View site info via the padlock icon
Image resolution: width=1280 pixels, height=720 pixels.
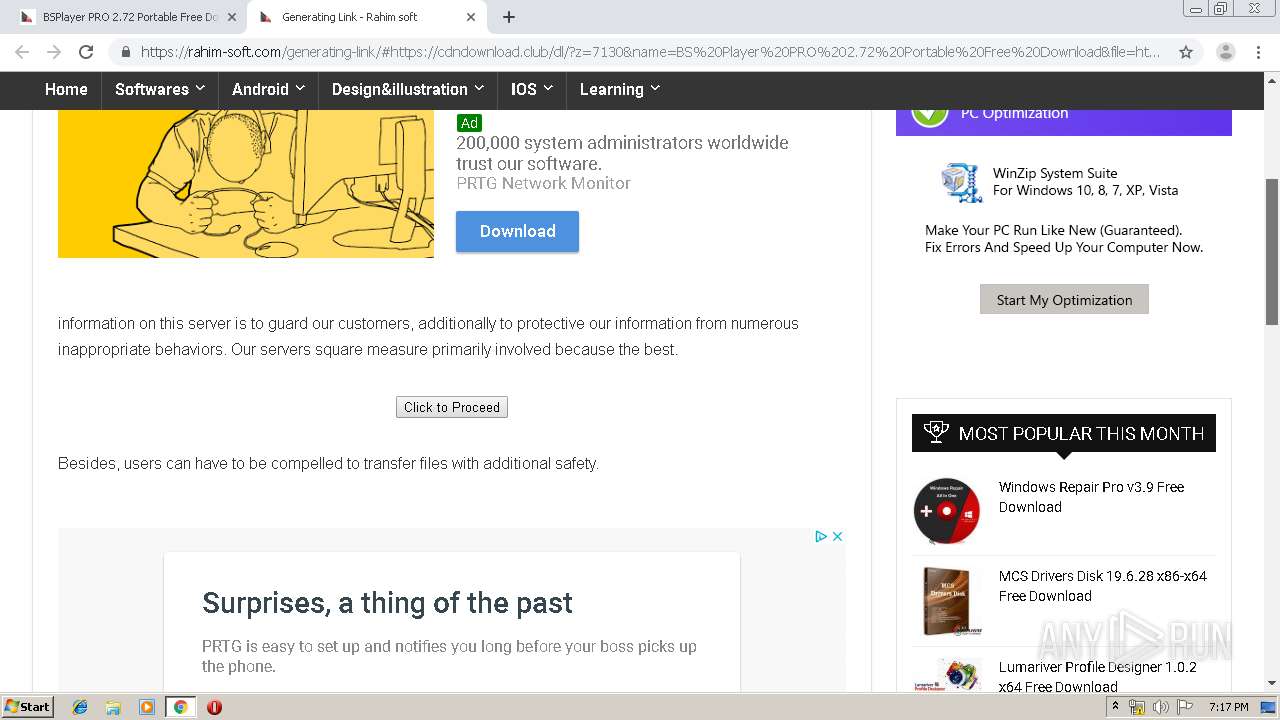click(125, 52)
